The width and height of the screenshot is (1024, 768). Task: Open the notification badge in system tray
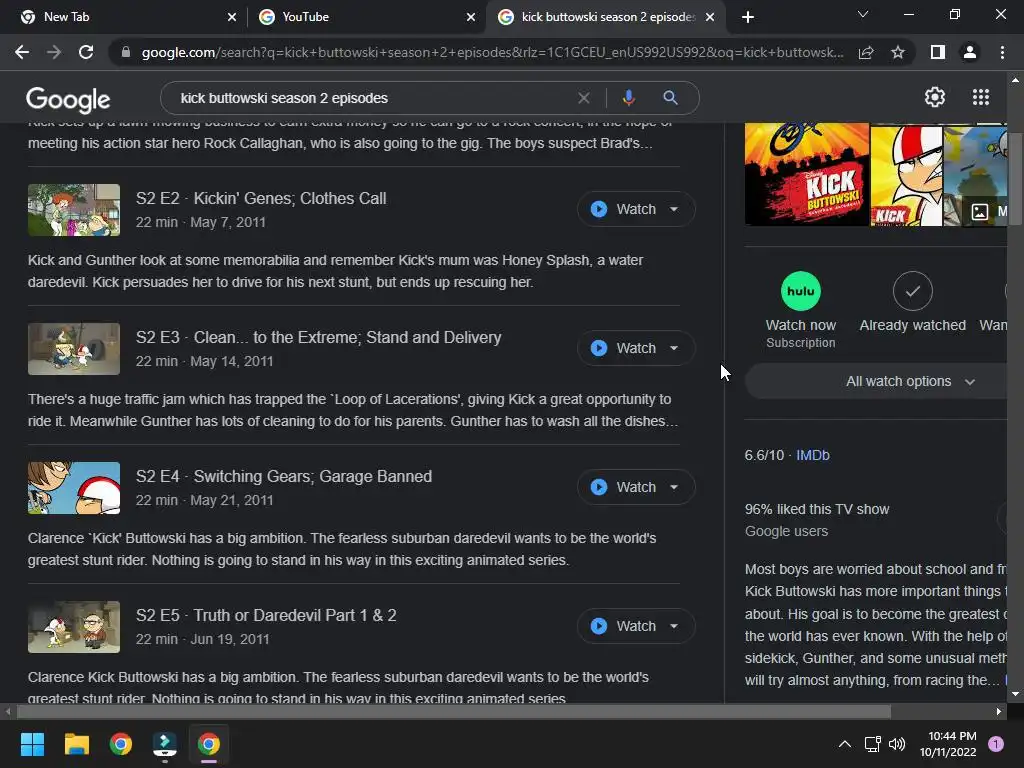click(x=995, y=744)
